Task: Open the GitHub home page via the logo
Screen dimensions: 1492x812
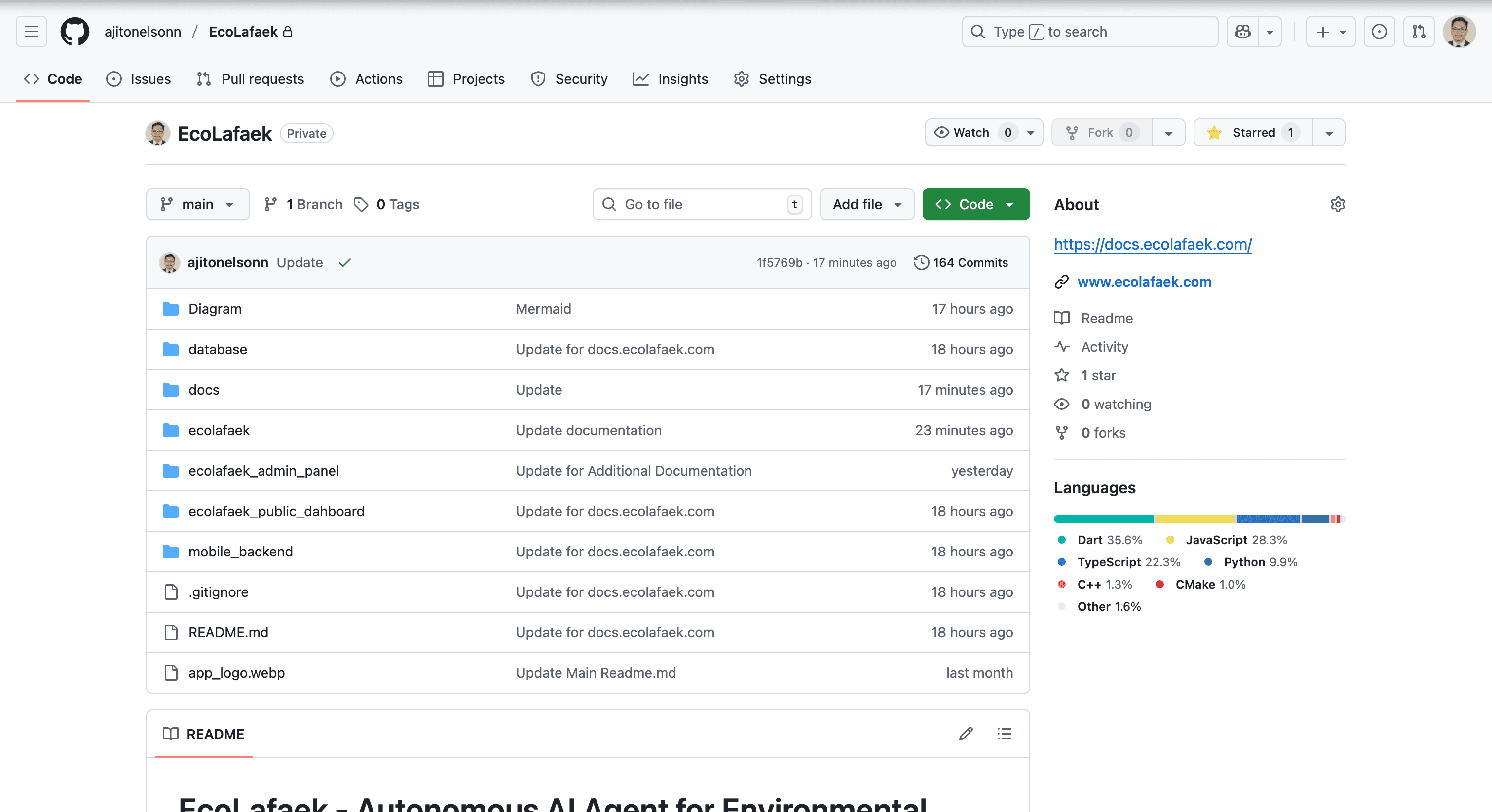Action: coord(75,31)
